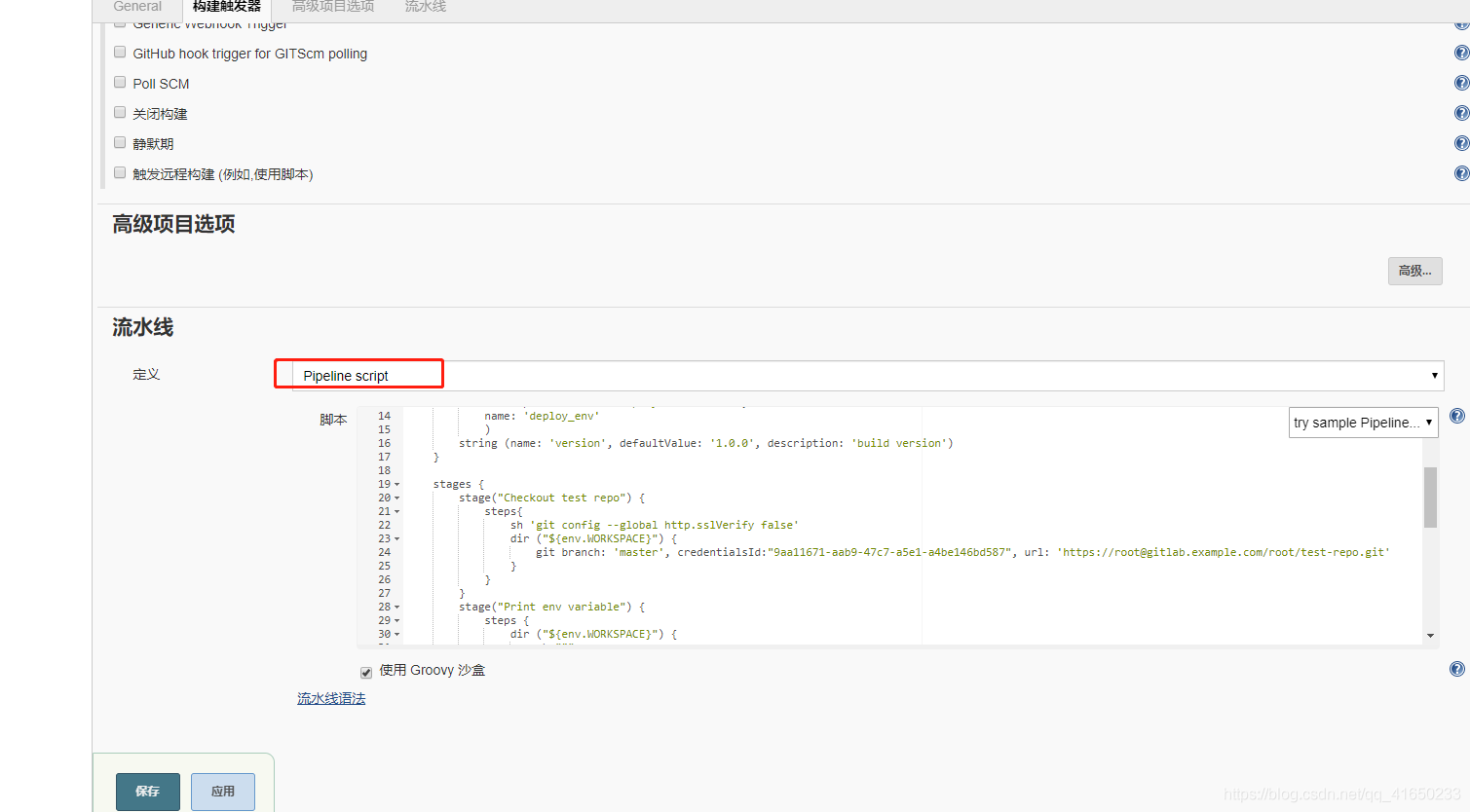Uncheck 使用 Groovy 沙盒 checkbox

[366, 672]
